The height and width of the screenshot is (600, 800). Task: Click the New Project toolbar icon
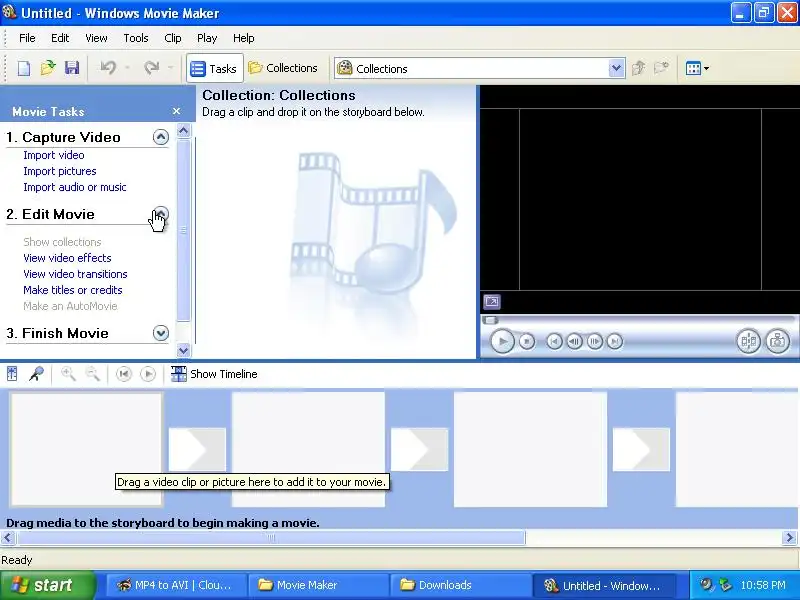tap(23, 68)
